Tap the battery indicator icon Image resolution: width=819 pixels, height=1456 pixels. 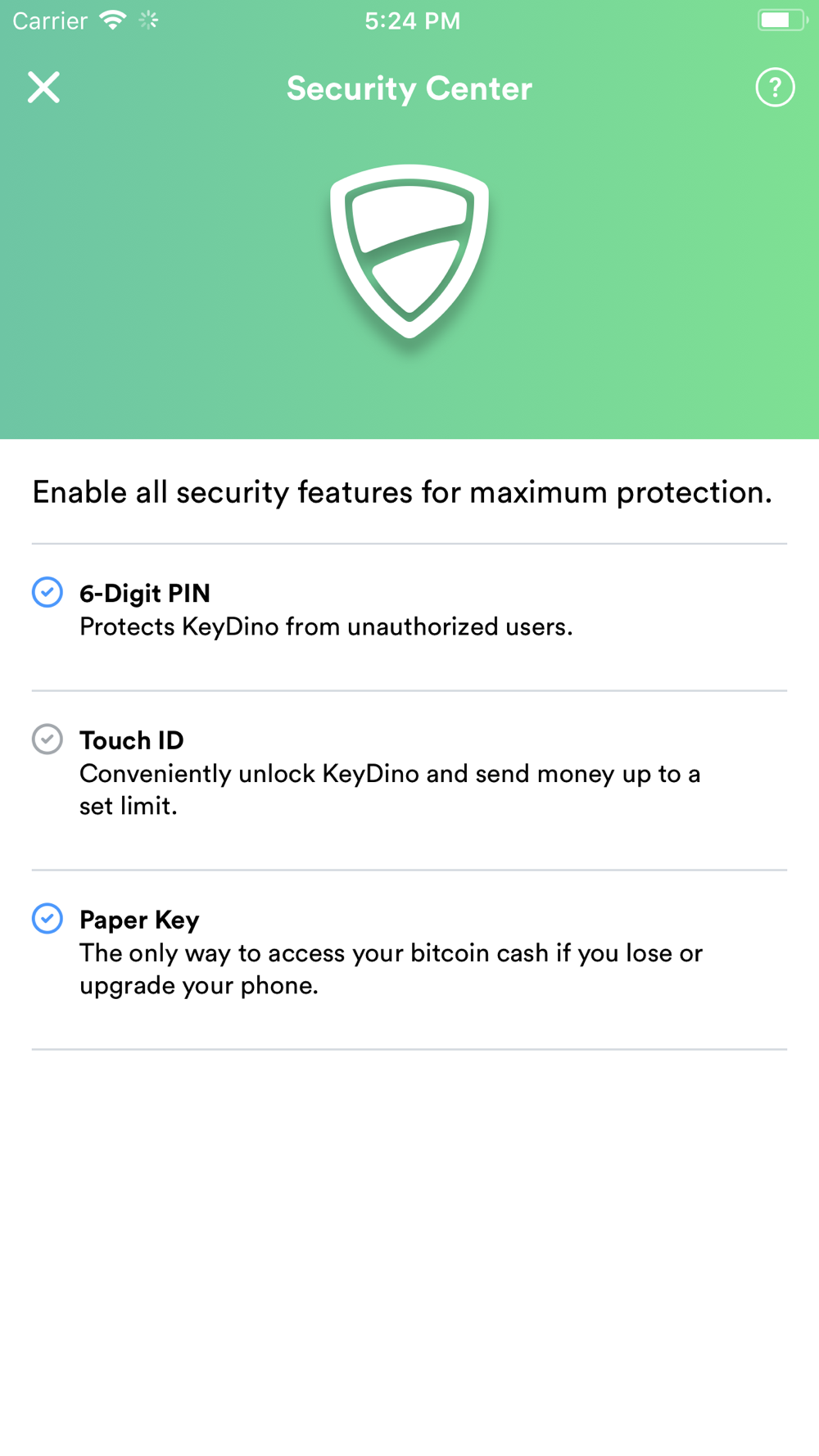(x=781, y=20)
